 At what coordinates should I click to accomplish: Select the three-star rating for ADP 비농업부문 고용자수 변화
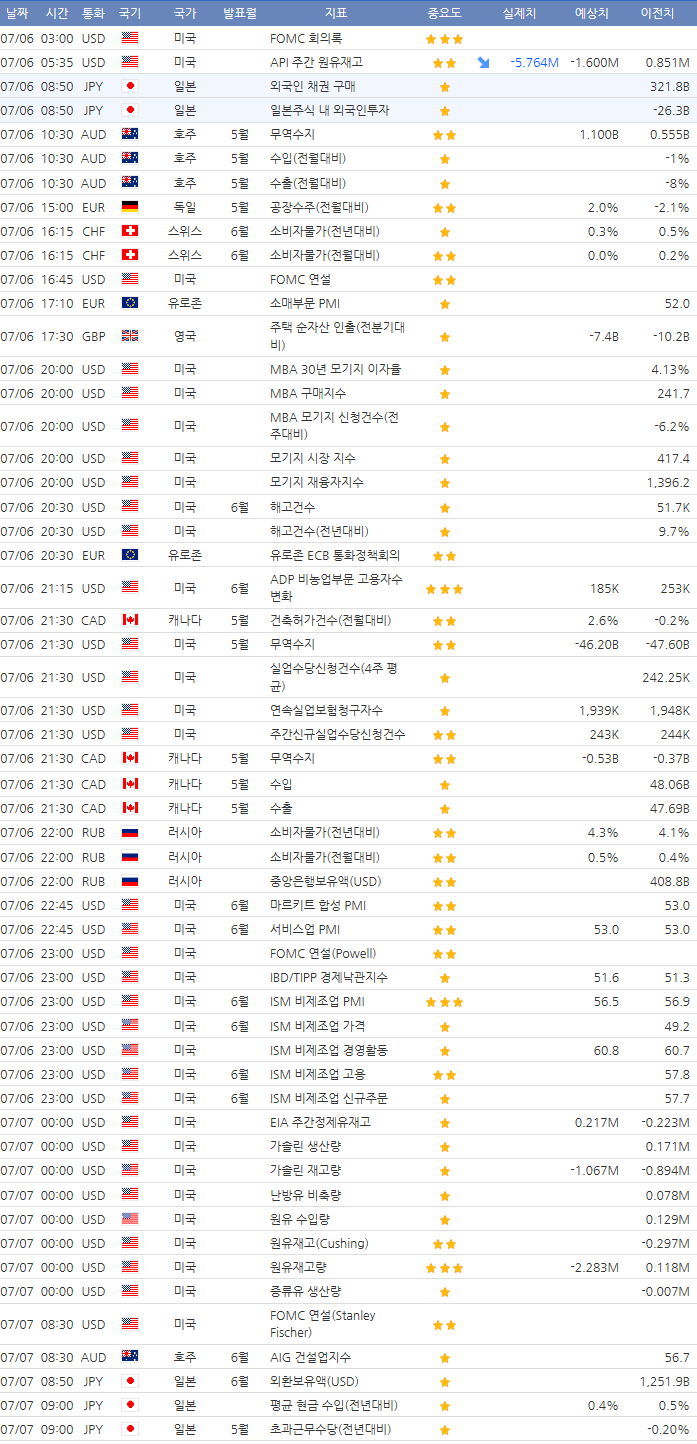(x=444, y=588)
